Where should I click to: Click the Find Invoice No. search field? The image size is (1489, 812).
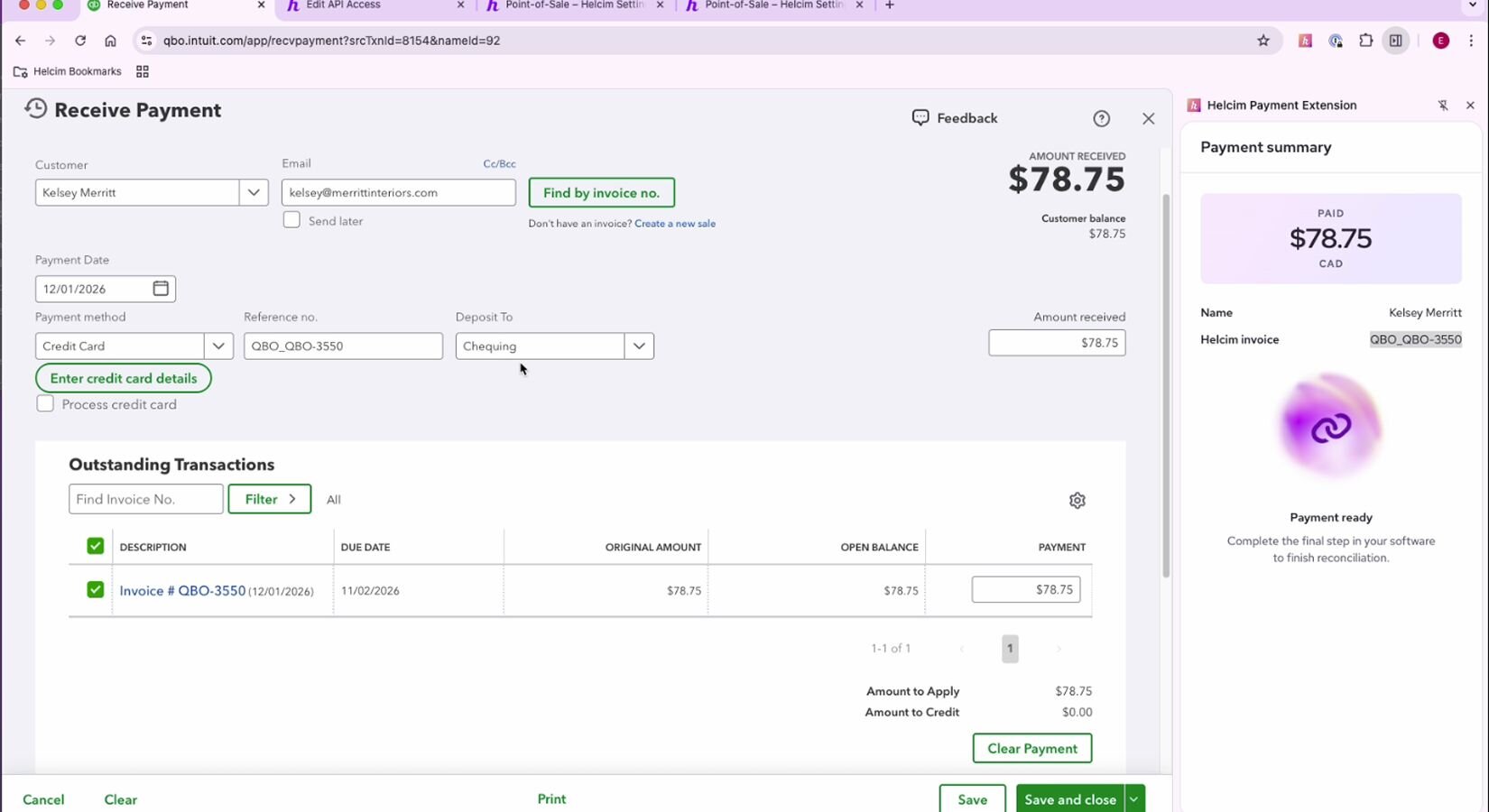coord(145,499)
